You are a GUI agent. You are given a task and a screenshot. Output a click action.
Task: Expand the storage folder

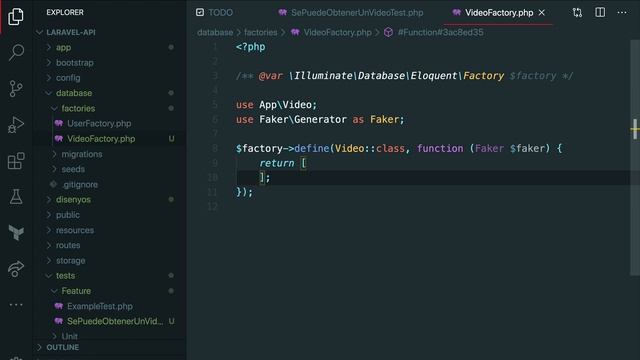tap(71, 260)
